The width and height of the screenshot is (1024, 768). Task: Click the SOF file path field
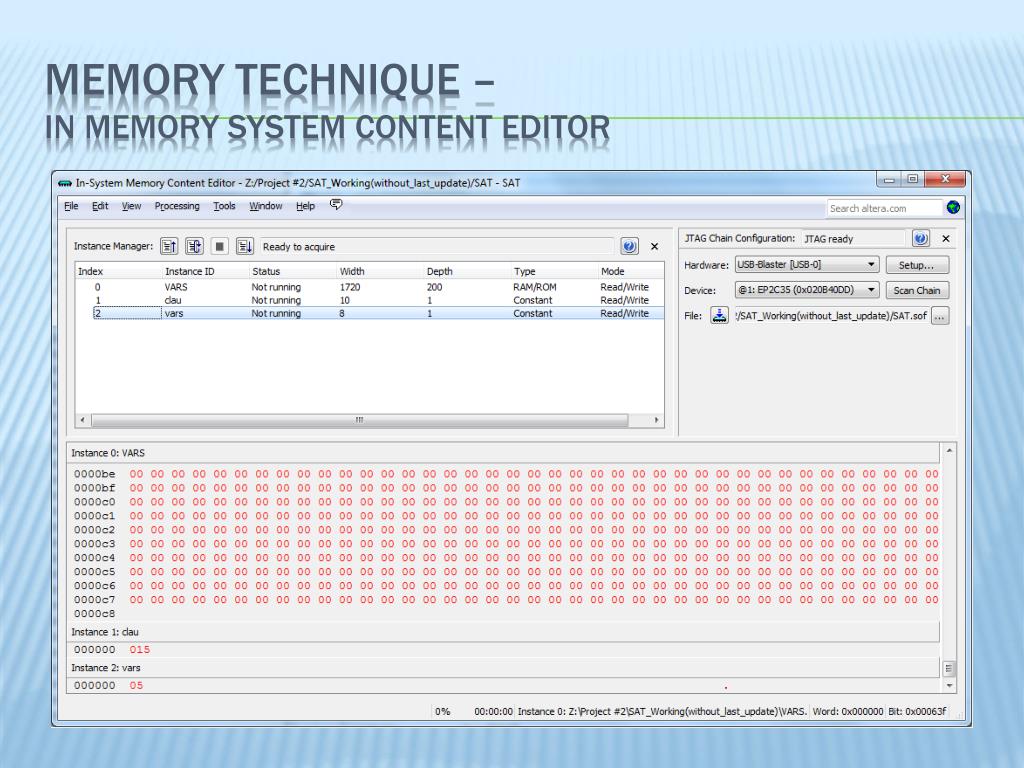click(x=831, y=316)
